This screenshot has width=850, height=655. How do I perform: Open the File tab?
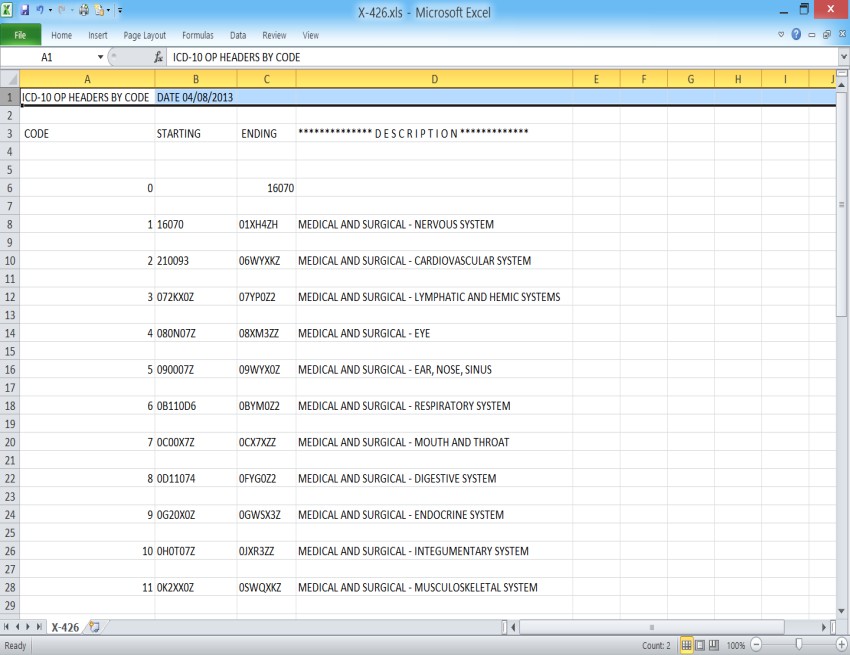[x=21, y=35]
